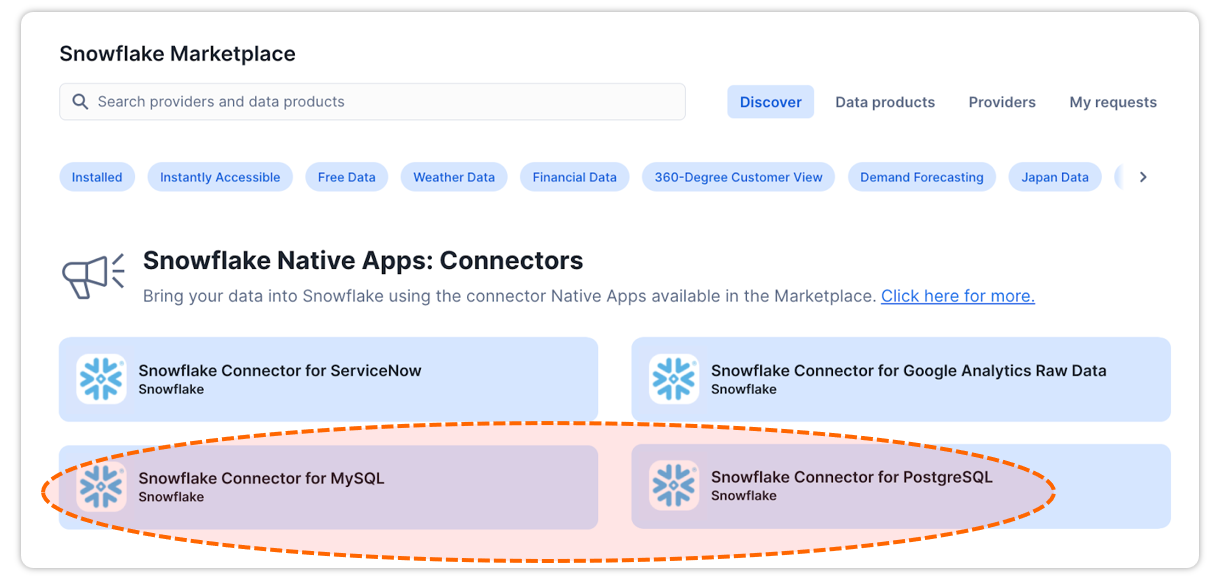Choose the Weather Data filter chip
This screenshot has height=581, width=1216.
pyautogui.click(x=454, y=177)
